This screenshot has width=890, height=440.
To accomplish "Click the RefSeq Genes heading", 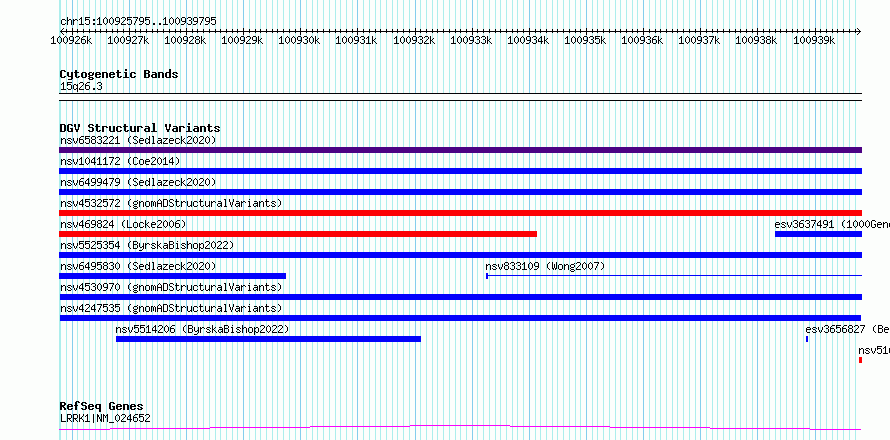I will [102, 407].
